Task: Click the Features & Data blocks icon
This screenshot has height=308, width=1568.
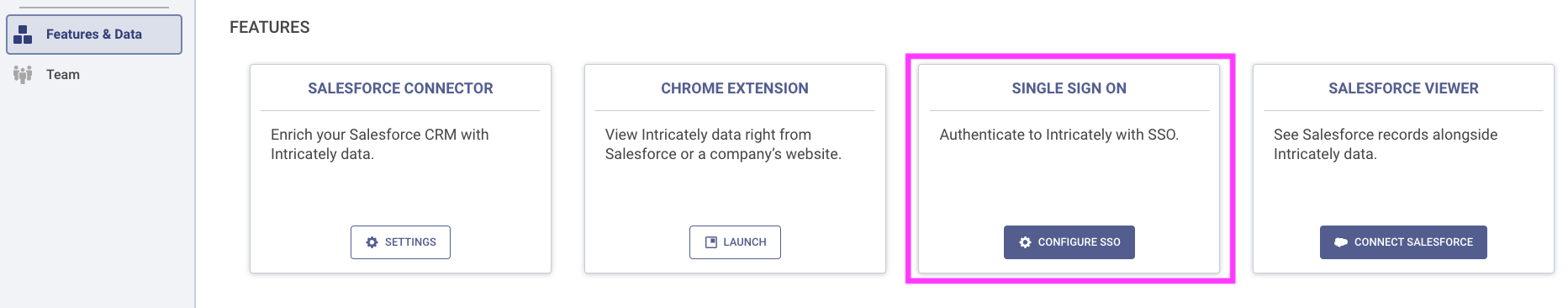Action: [23, 35]
